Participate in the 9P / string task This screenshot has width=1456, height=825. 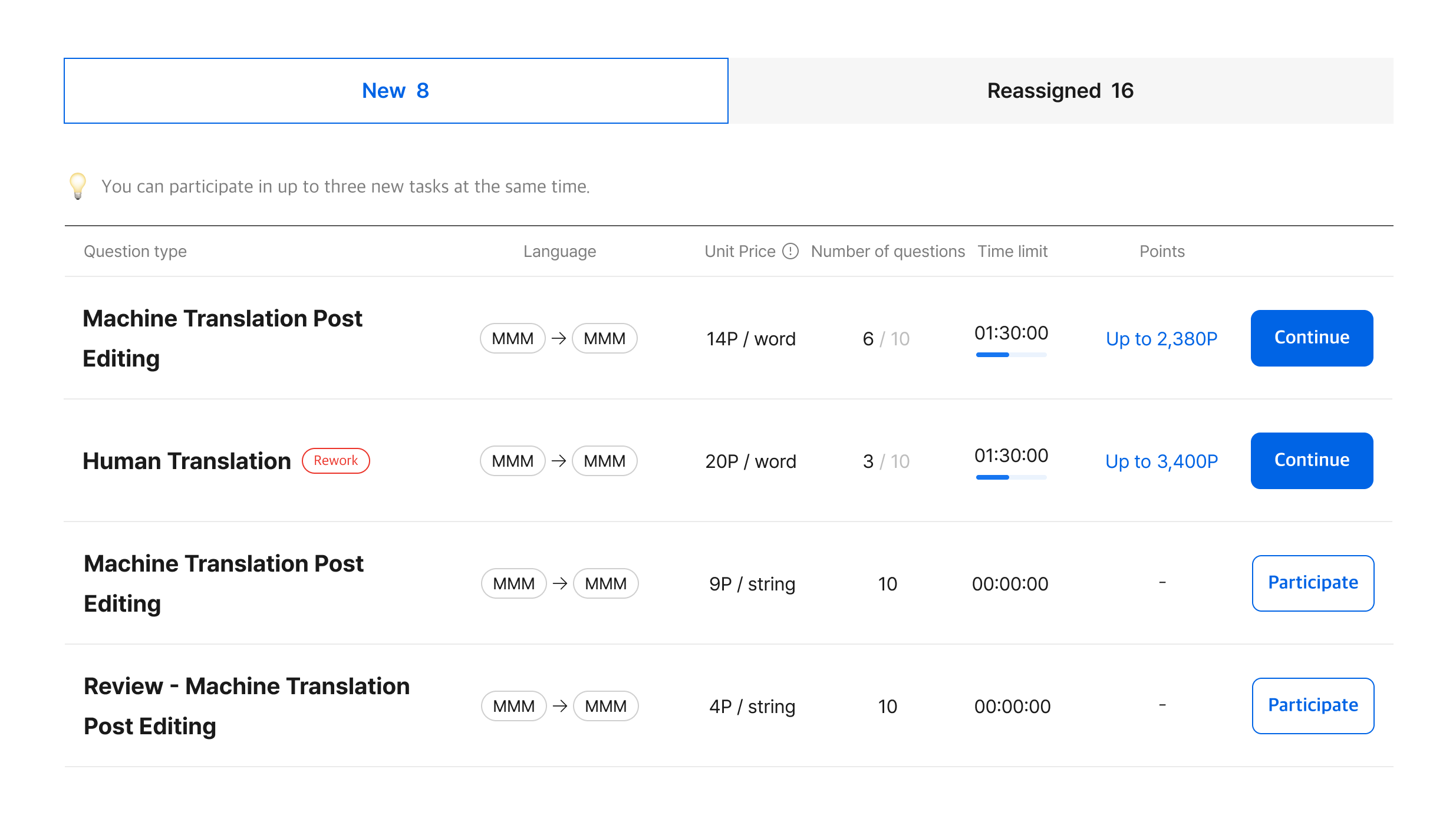point(1313,583)
